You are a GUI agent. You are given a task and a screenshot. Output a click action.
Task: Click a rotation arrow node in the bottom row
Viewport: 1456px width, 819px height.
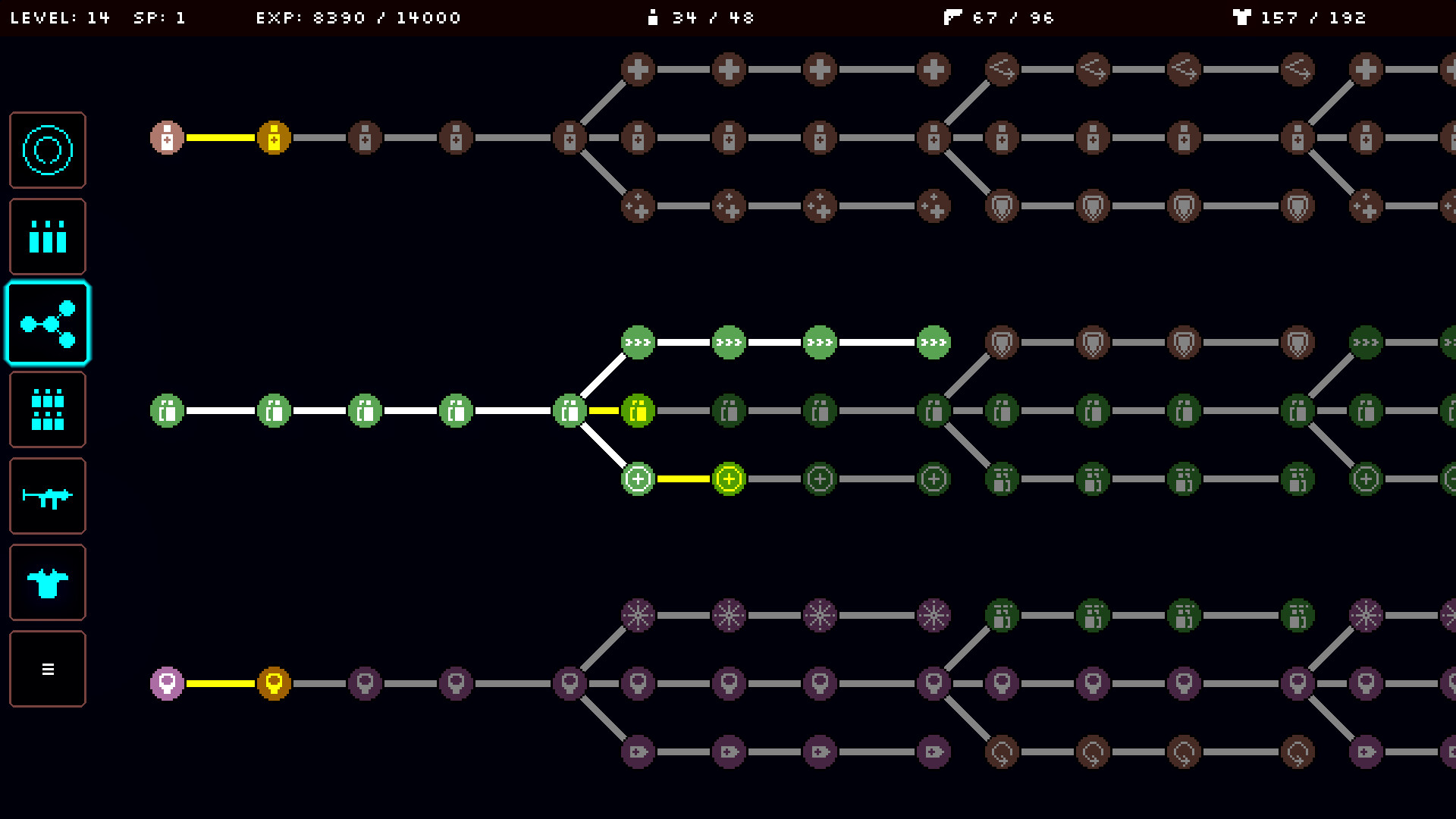coord(1002,751)
